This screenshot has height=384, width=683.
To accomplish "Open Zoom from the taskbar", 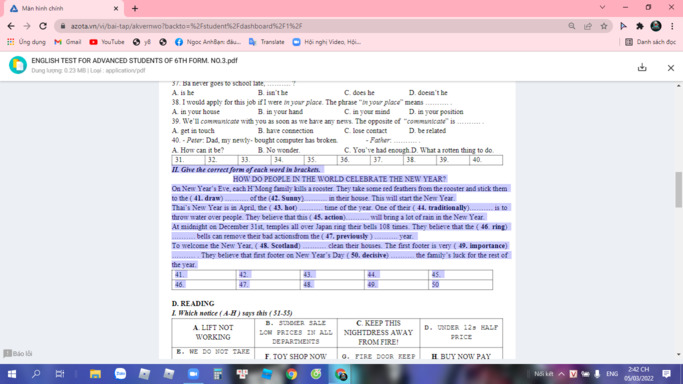I will click(x=193, y=374).
